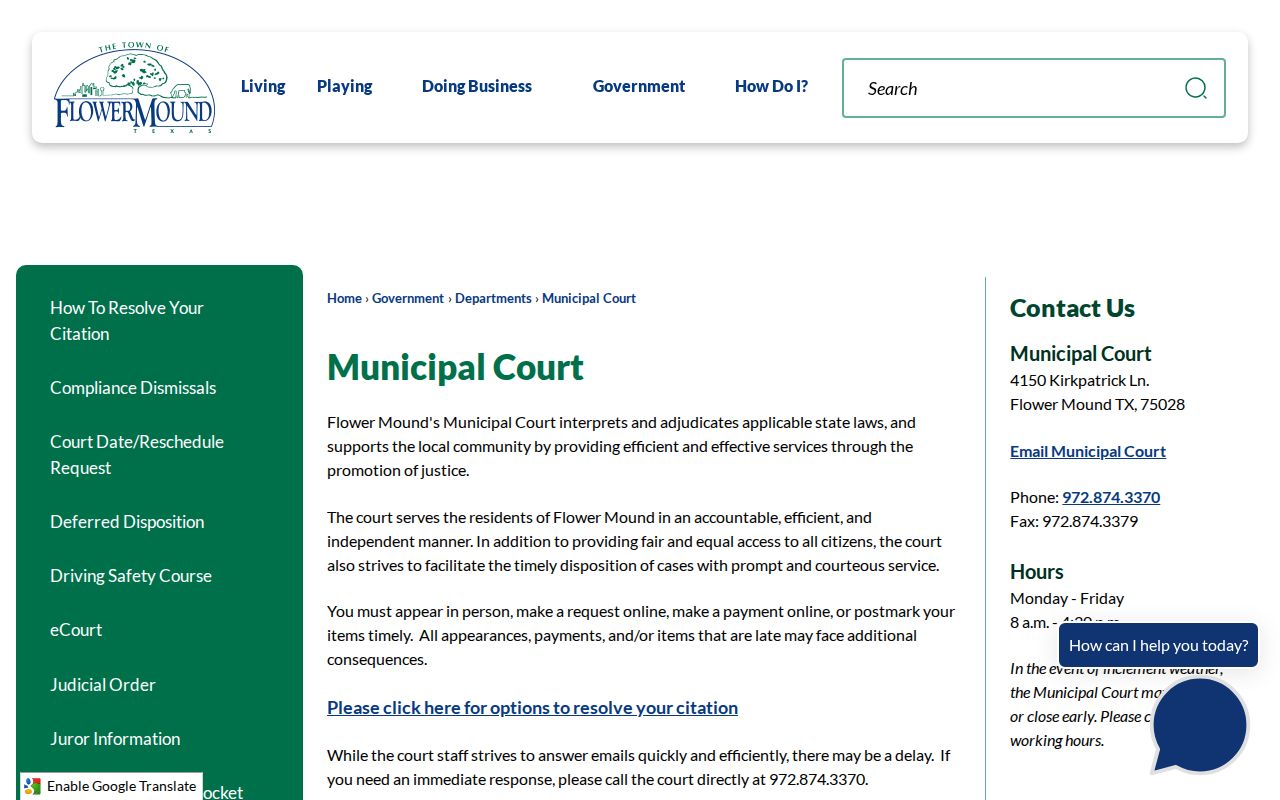
Task: Click Municipal Court breadcrumb
Action: [589, 298]
